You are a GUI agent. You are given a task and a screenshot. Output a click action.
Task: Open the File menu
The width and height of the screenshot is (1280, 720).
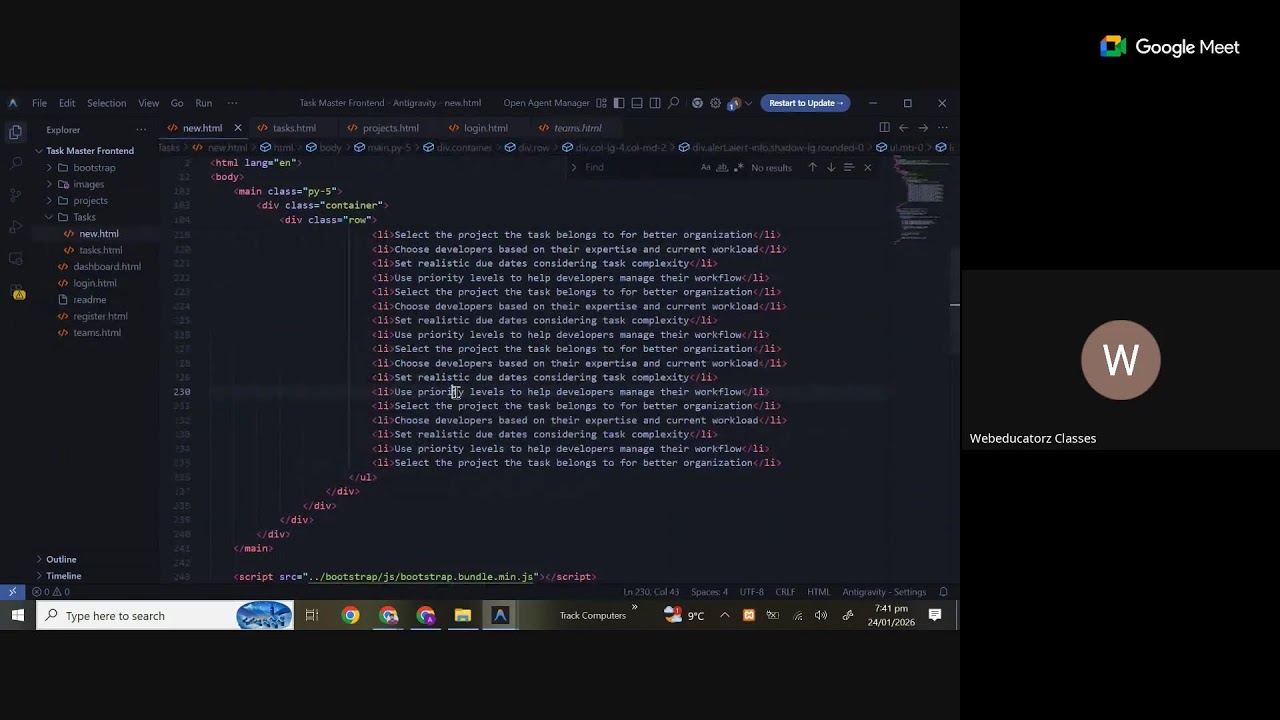(x=39, y=103)
